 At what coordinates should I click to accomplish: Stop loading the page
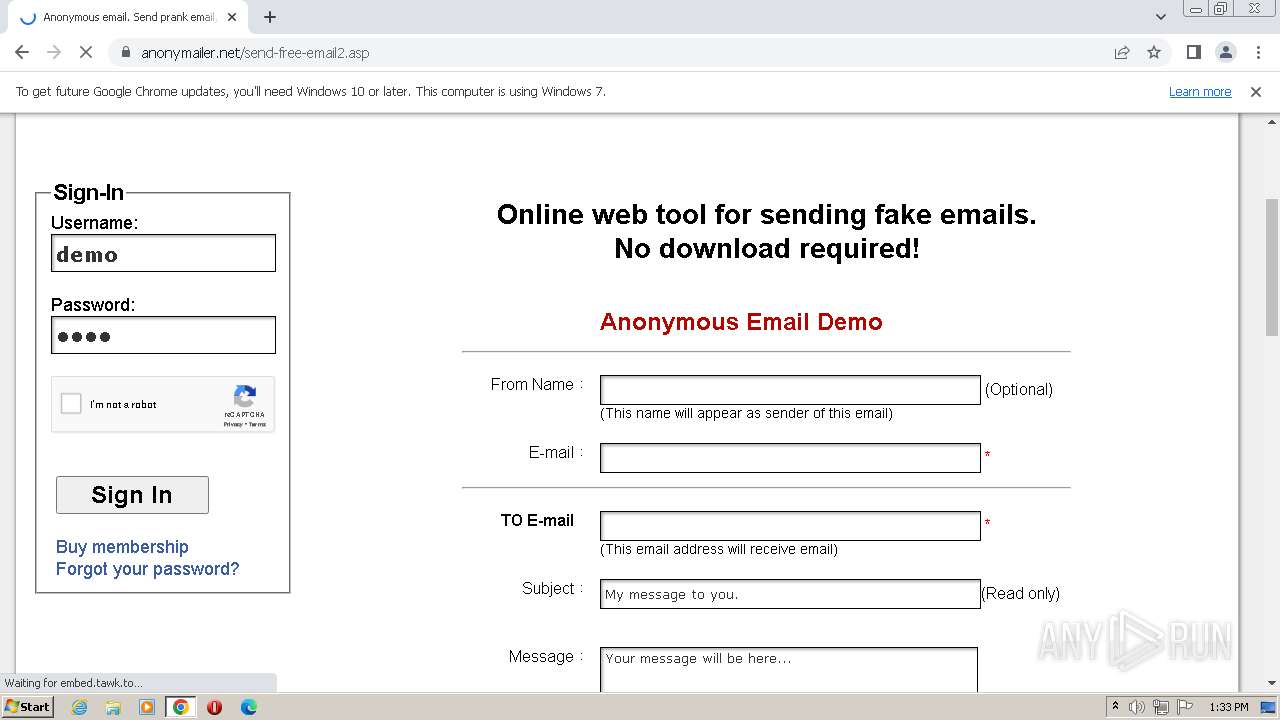[86, 52]
